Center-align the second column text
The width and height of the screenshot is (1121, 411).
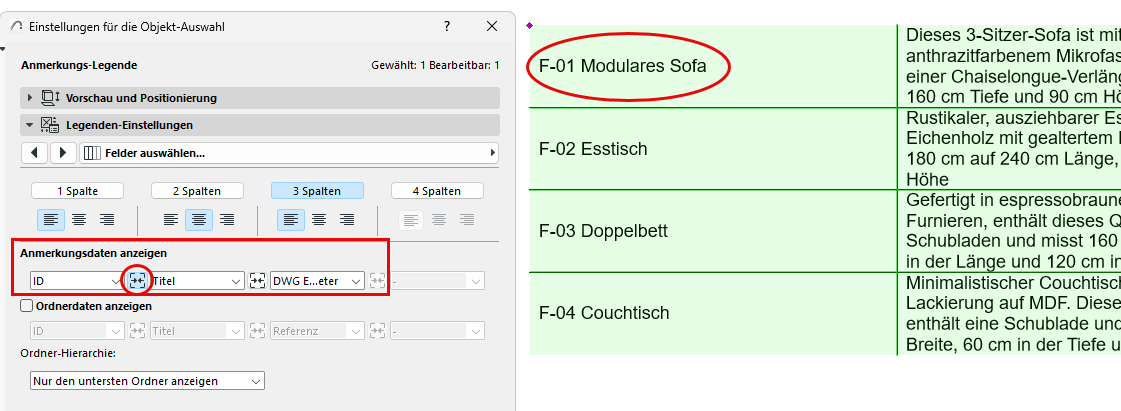198,219
